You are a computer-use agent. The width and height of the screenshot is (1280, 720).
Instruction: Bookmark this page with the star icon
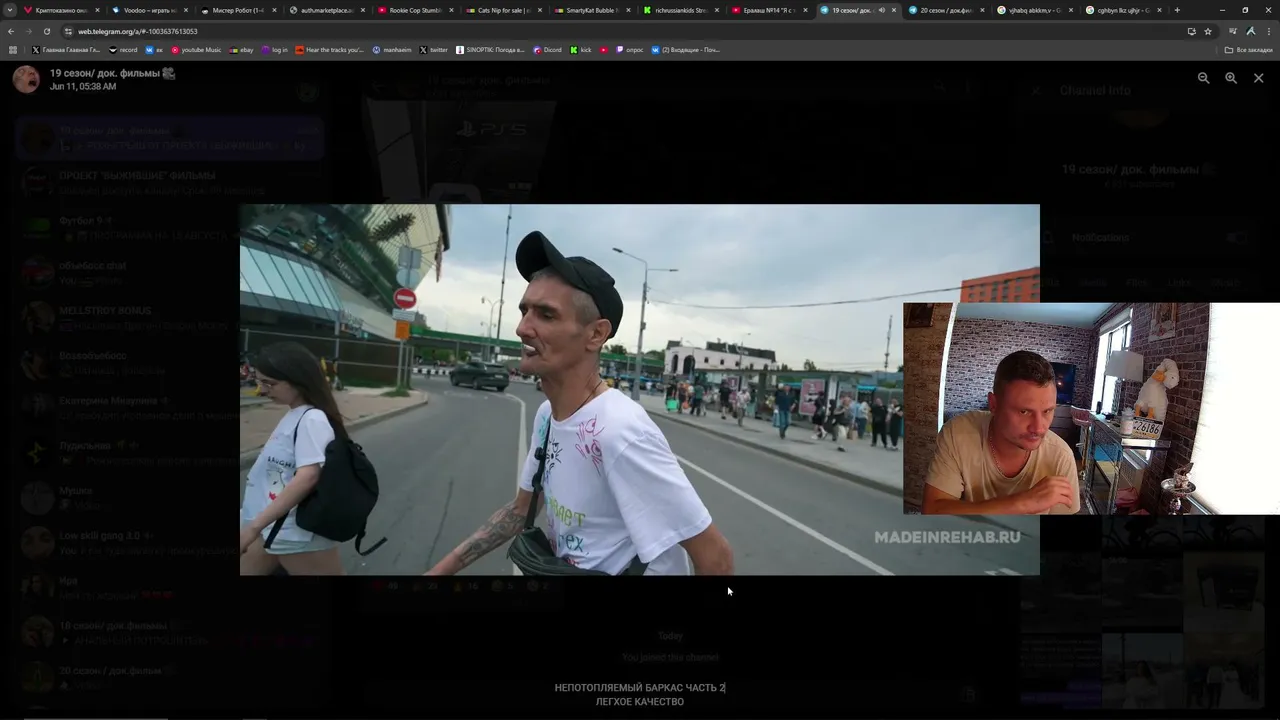pos(1208,31)
